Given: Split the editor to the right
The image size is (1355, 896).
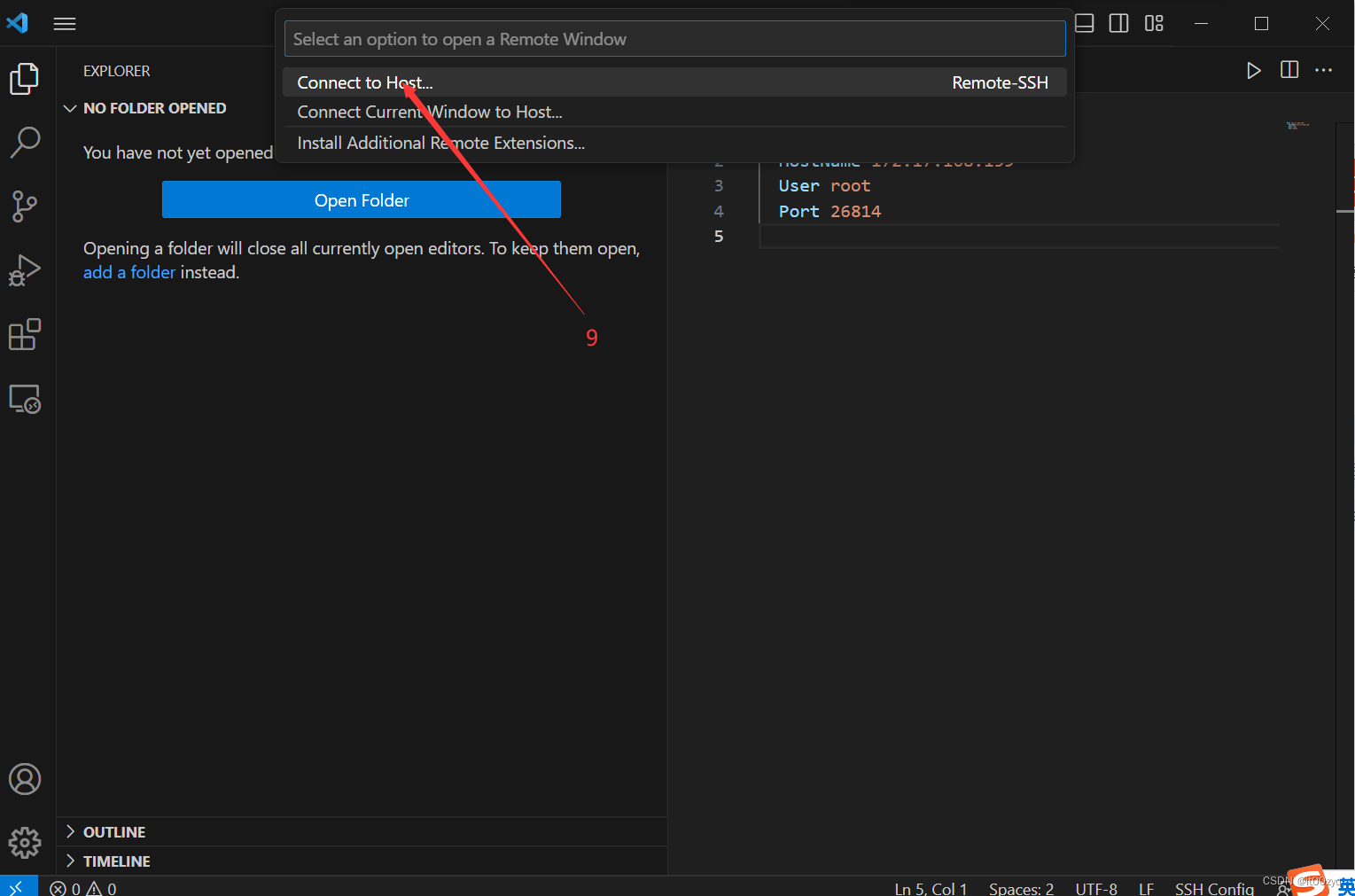Looking at the screenshot, I should click(x=1289, y=70).
